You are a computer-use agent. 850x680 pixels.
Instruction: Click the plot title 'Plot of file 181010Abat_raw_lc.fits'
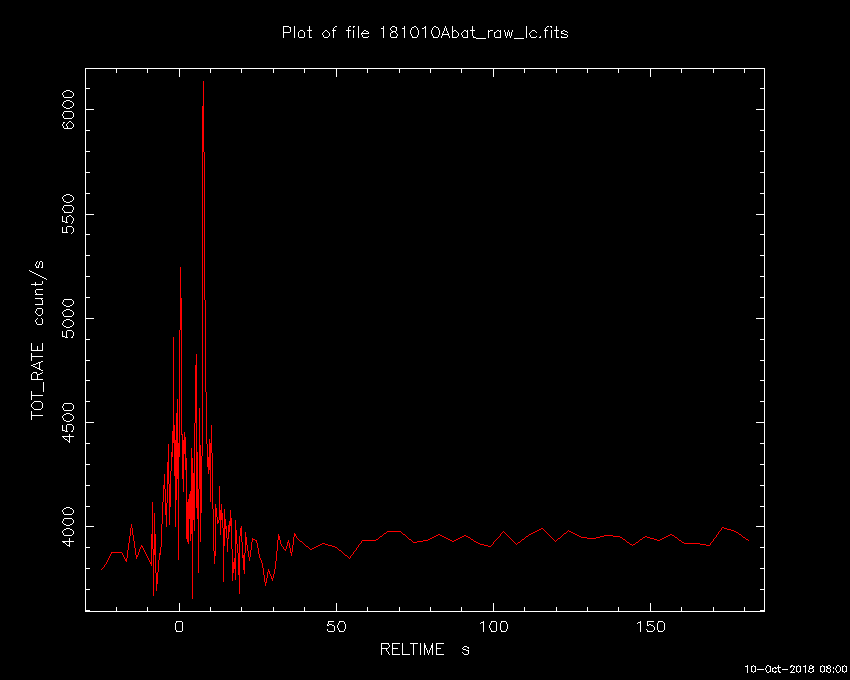coord(425,33)
